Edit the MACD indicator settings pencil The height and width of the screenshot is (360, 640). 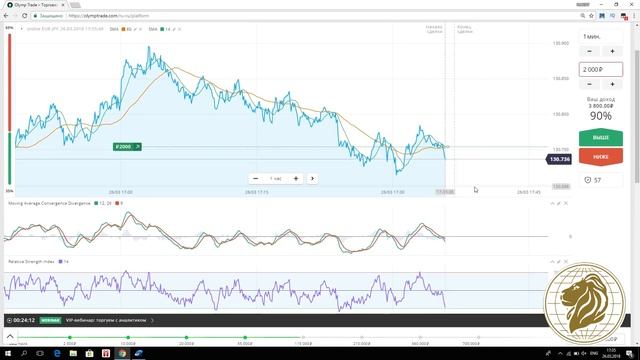pos(559,203)
